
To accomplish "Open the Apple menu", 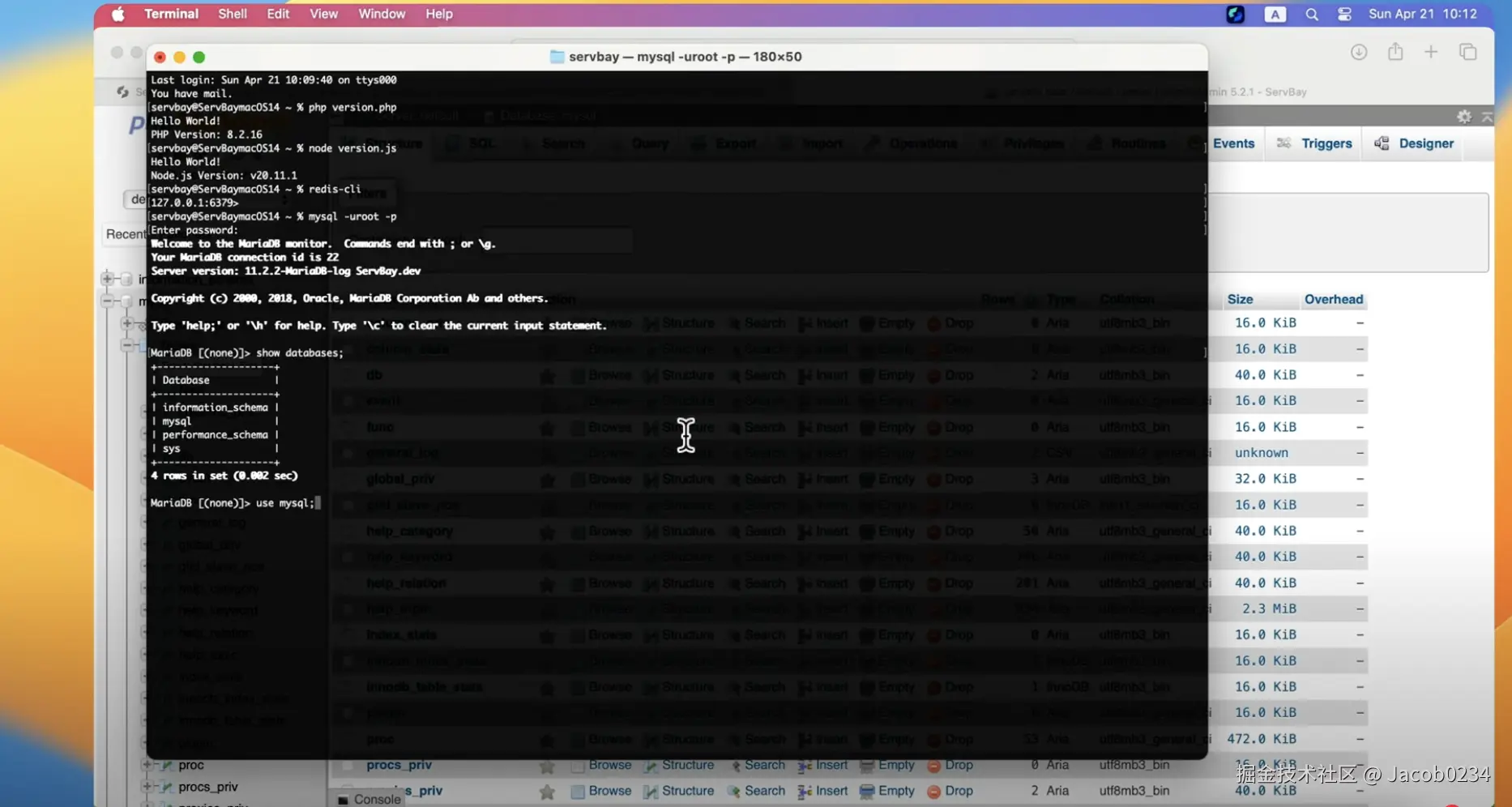I will click(118, 14).
